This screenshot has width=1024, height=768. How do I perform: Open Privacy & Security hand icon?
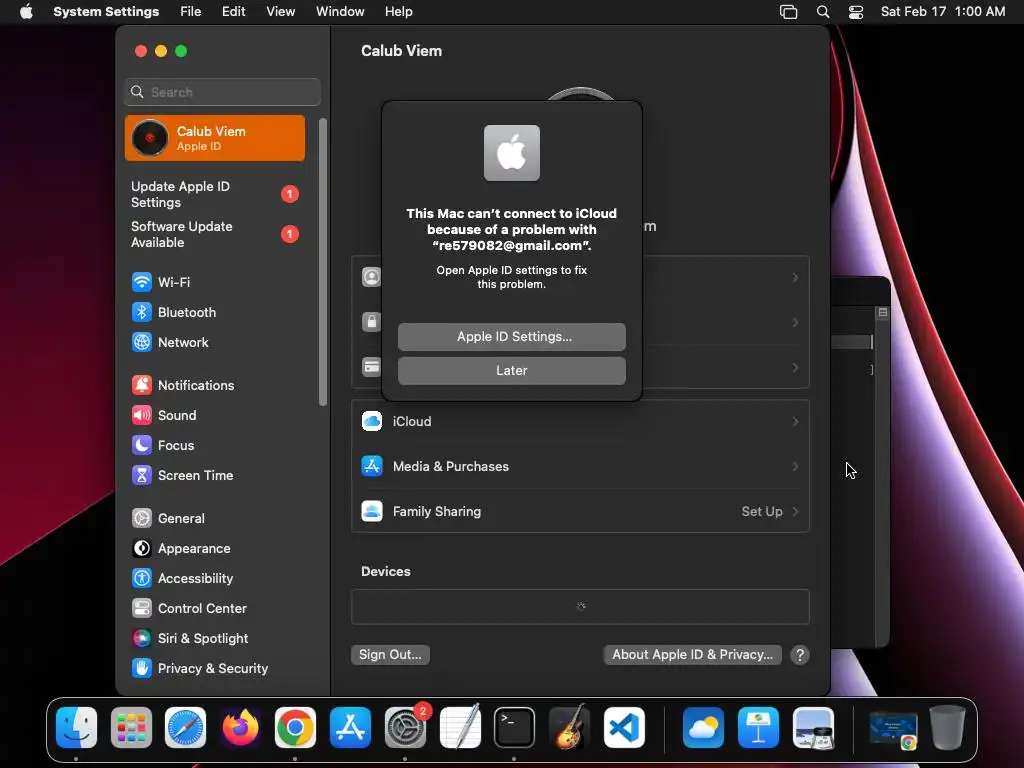point(142,668)
